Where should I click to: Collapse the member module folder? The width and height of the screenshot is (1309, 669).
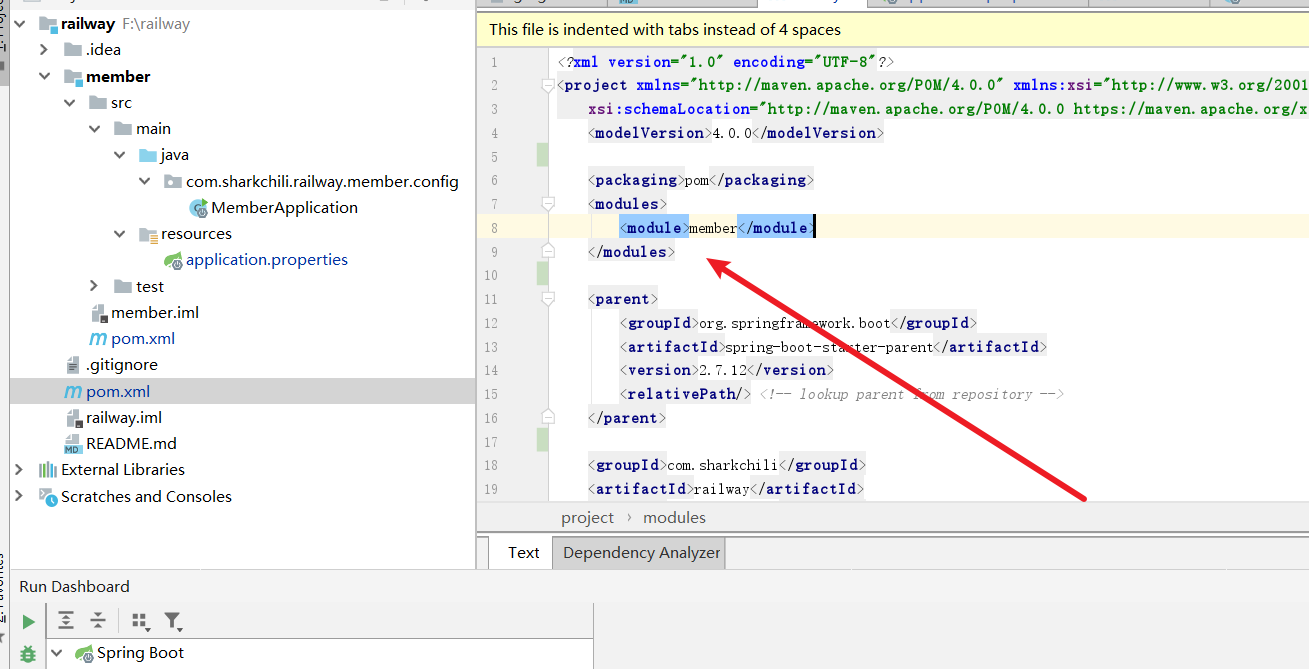point(44,76)
